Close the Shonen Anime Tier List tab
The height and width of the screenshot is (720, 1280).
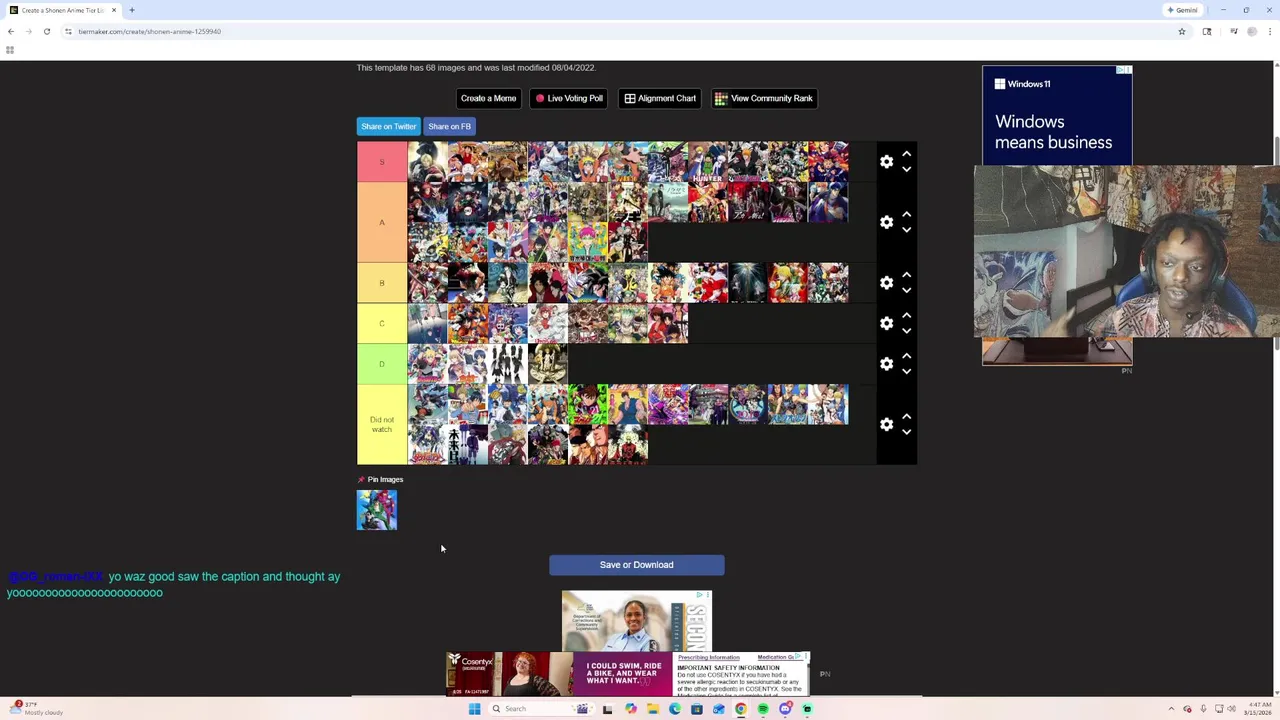coord(114,10)
